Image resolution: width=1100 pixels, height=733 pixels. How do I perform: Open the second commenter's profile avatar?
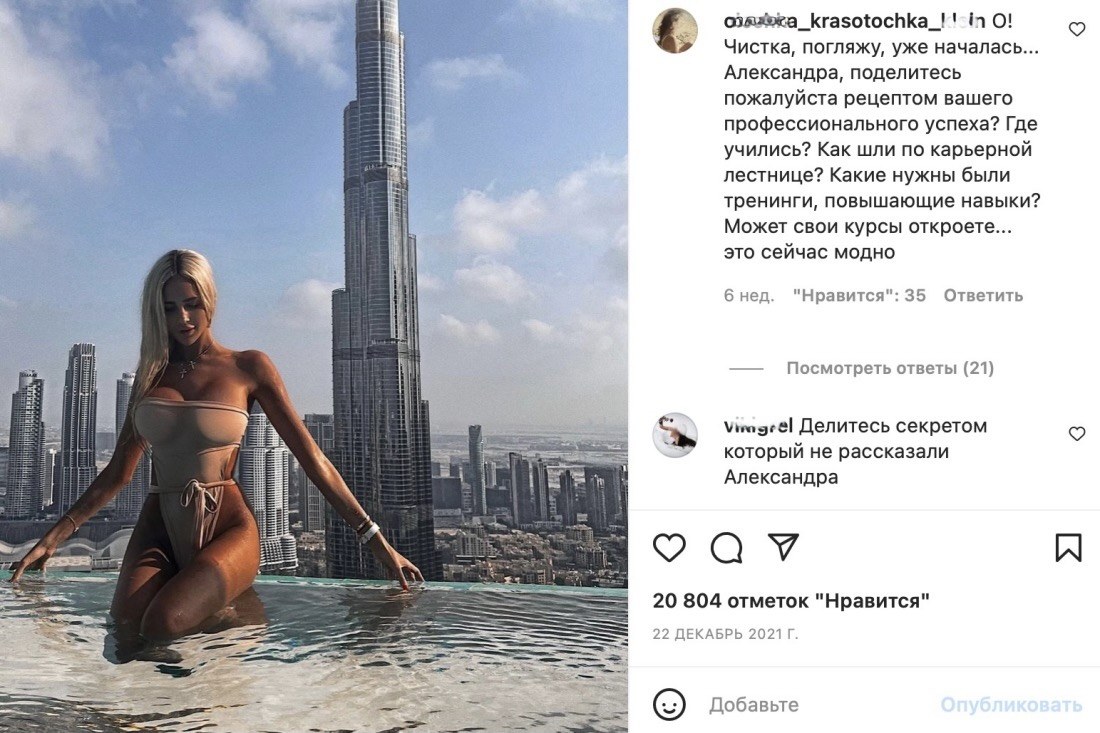pos(675,435)
